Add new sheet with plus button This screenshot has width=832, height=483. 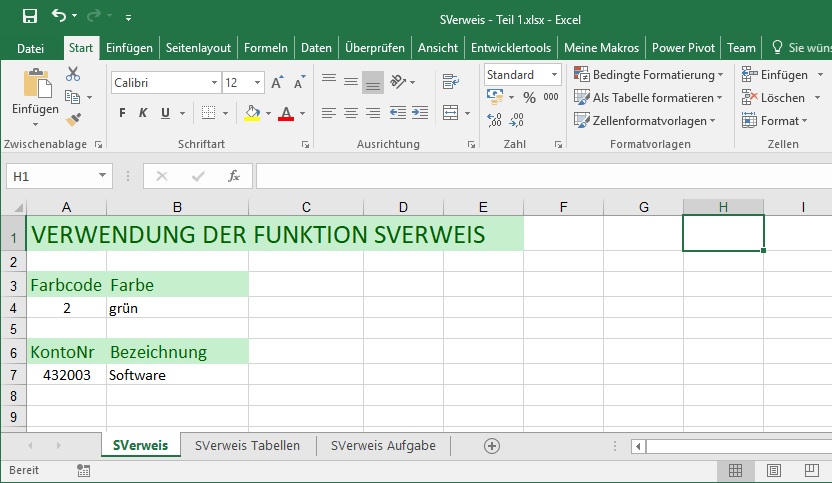click(x=491, y=446)
